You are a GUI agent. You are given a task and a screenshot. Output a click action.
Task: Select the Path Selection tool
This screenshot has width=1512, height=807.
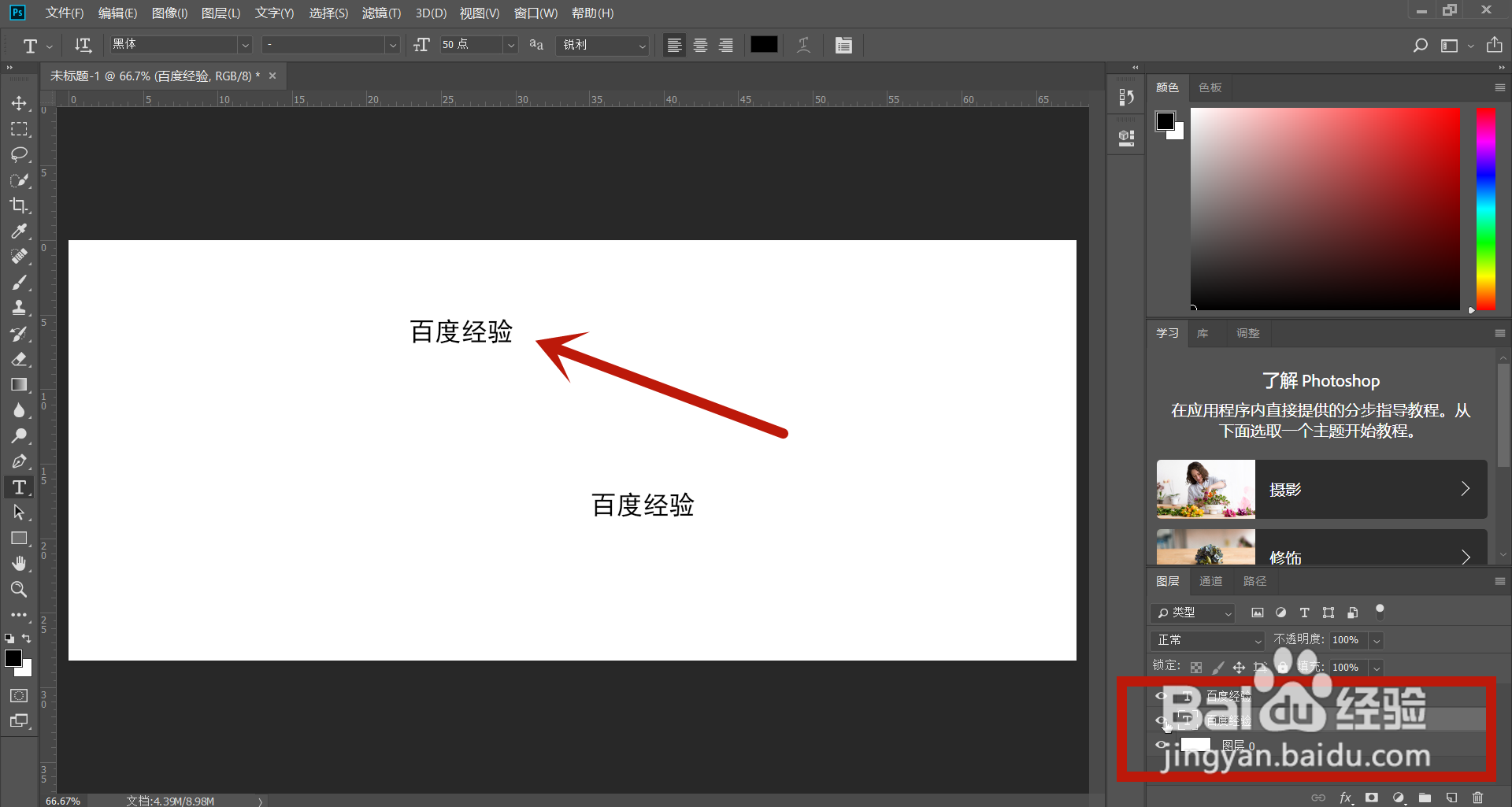pyautogui.click(x=19, y=513)
